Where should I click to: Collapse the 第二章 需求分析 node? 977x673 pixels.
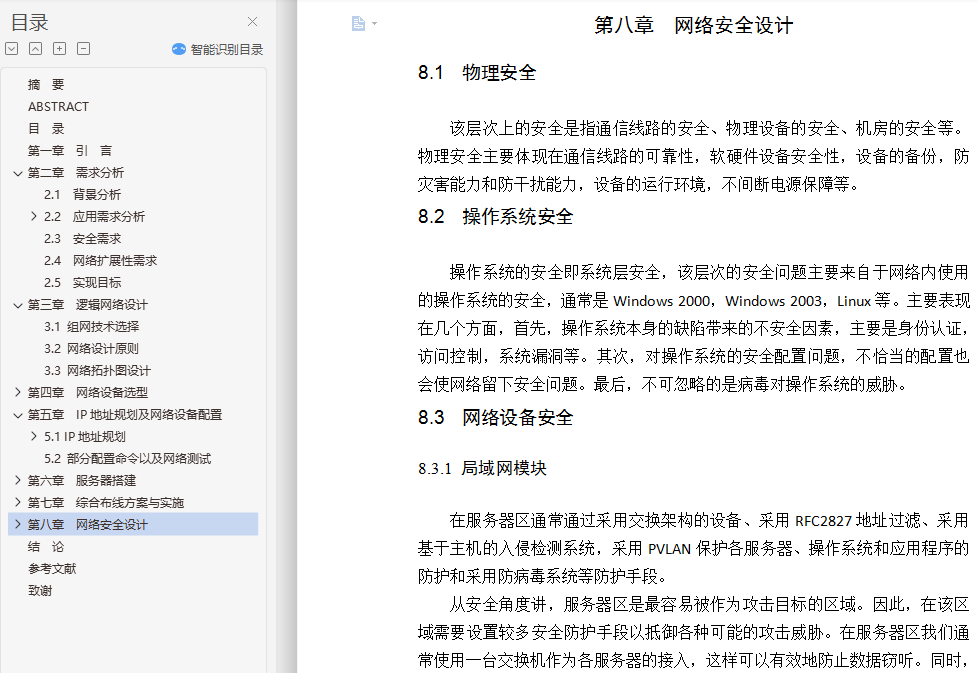18,173
